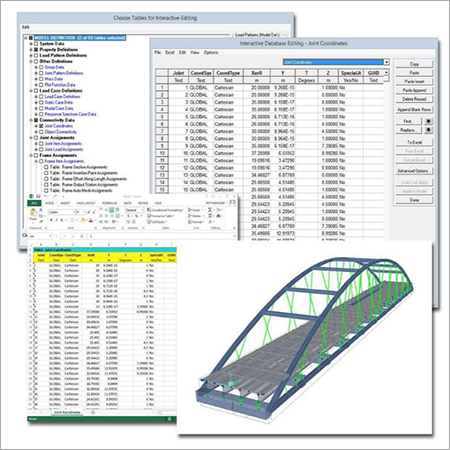
Task: Click the Delete cells icon in Excel
Action: point(189,216)
